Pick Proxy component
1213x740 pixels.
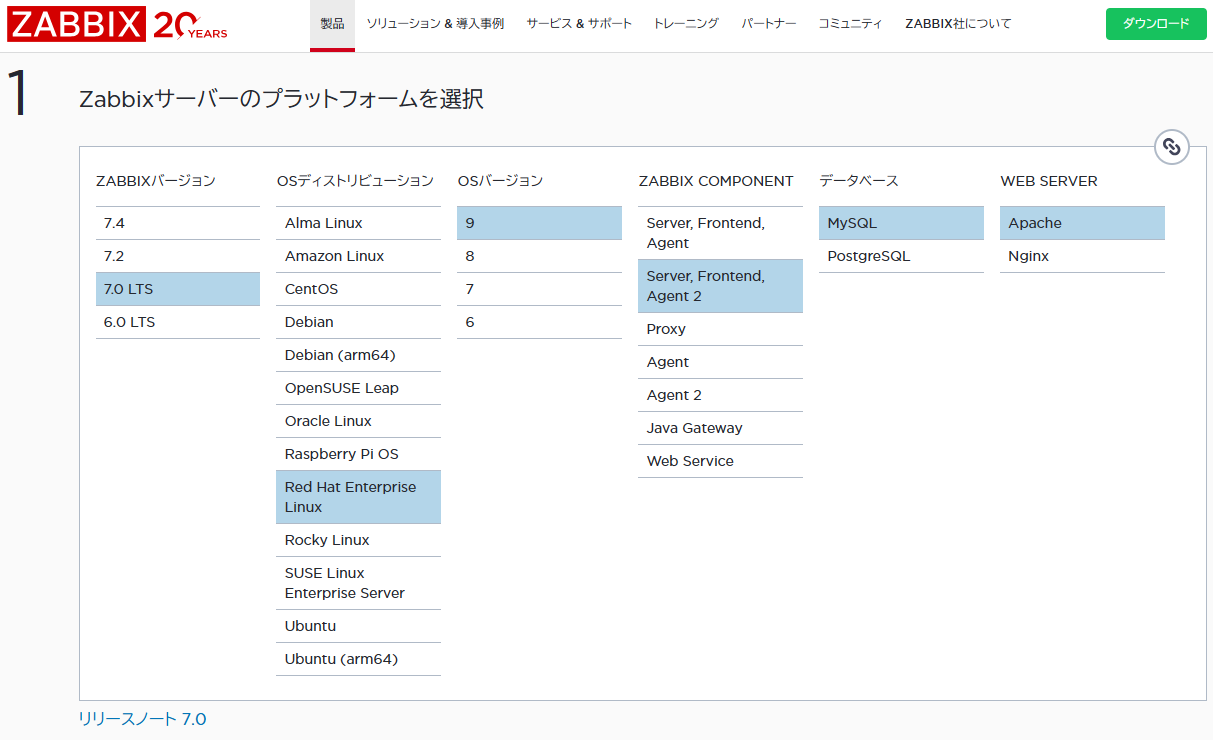[721, 329]
